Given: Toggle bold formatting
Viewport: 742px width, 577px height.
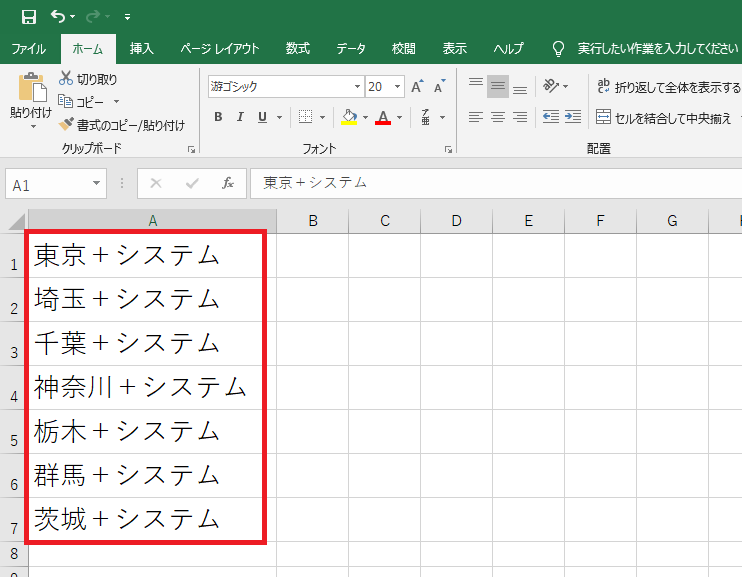Looking at the screenshot, I should (218, 117).
